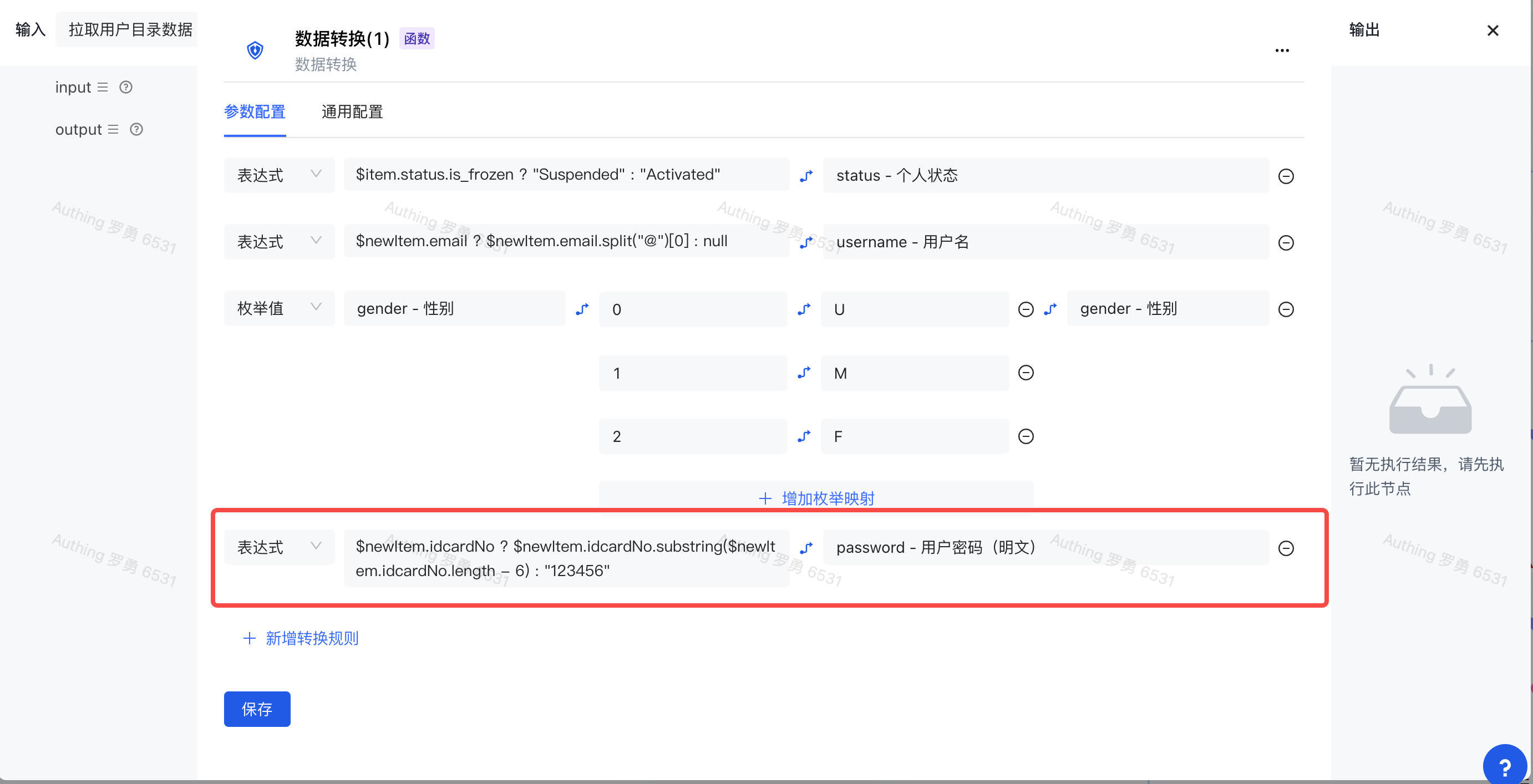Open type dropdown for password rule

pyautogui.click(x=278, y=547)
